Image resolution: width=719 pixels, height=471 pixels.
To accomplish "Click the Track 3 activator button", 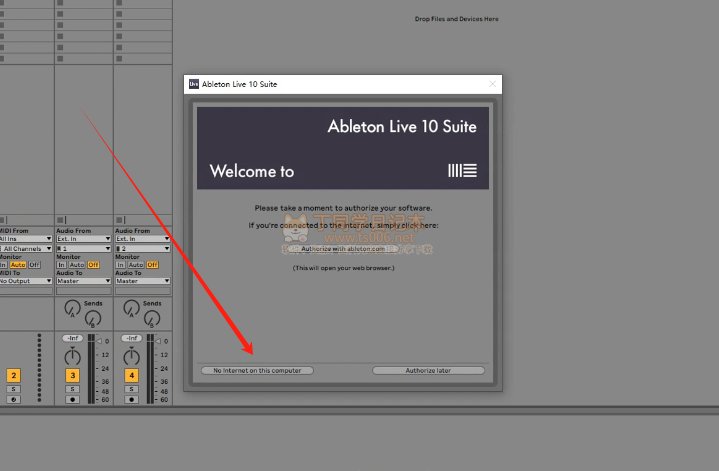I will tap(72, 375).
